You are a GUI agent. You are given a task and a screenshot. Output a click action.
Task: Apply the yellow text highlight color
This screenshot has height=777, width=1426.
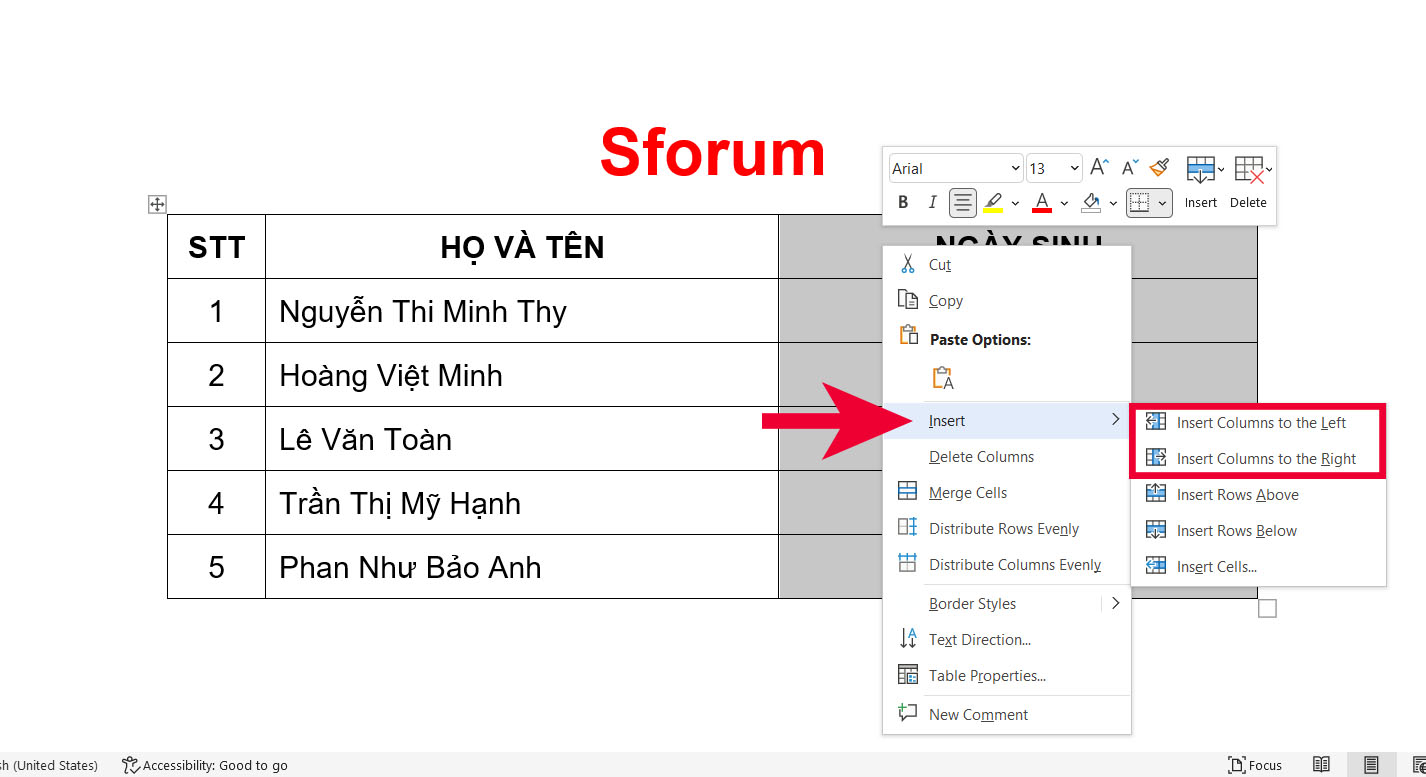tap(993, 203)
